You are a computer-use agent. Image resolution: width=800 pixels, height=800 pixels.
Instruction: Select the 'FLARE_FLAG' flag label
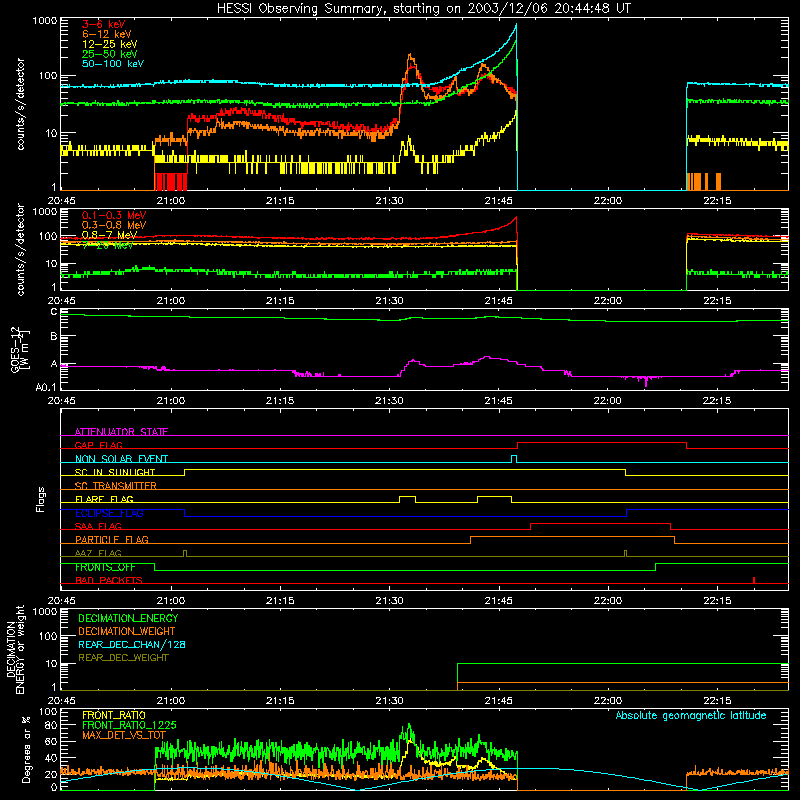(104, 499)
